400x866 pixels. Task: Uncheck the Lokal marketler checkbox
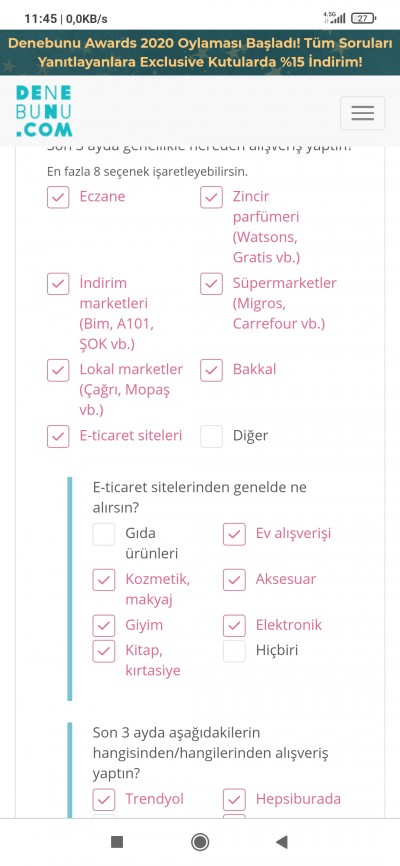coord(58,370)
